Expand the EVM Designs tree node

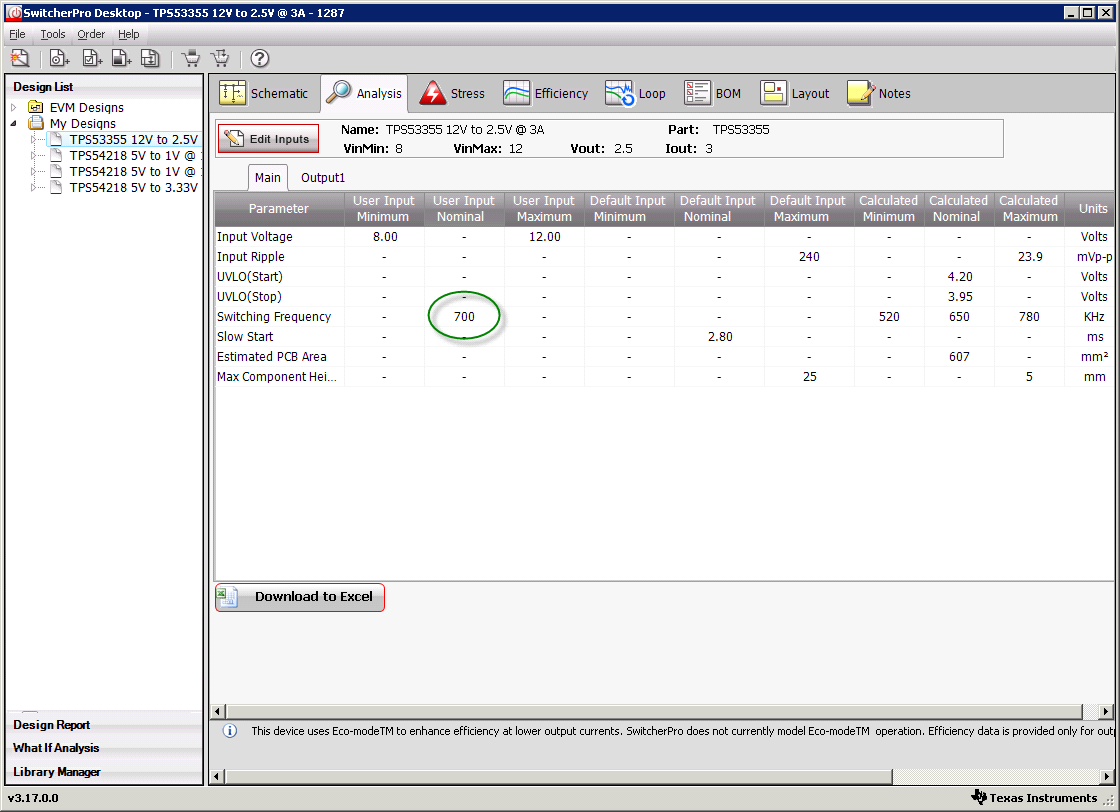[x=14, y=107]
